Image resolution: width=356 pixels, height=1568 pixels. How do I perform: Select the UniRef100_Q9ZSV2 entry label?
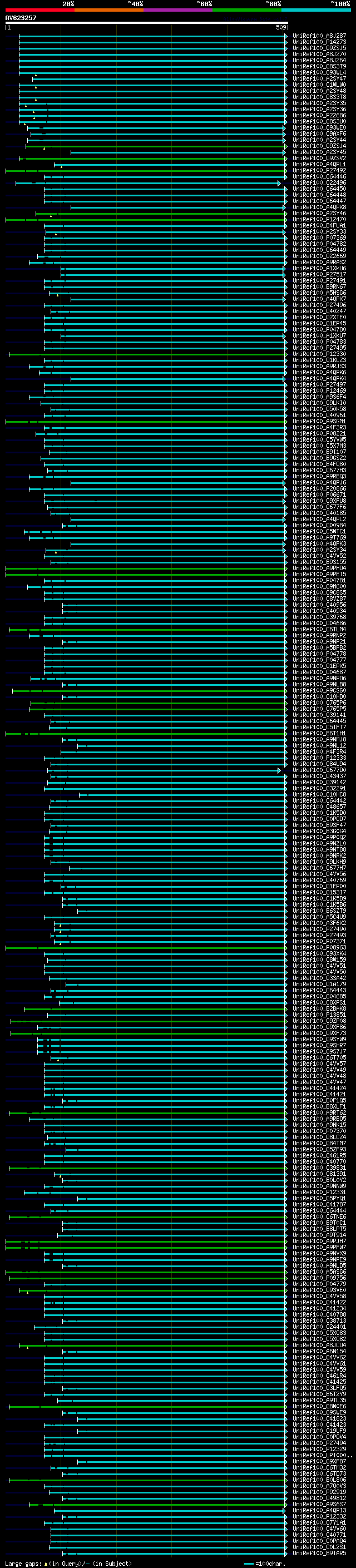coord(319,159)
